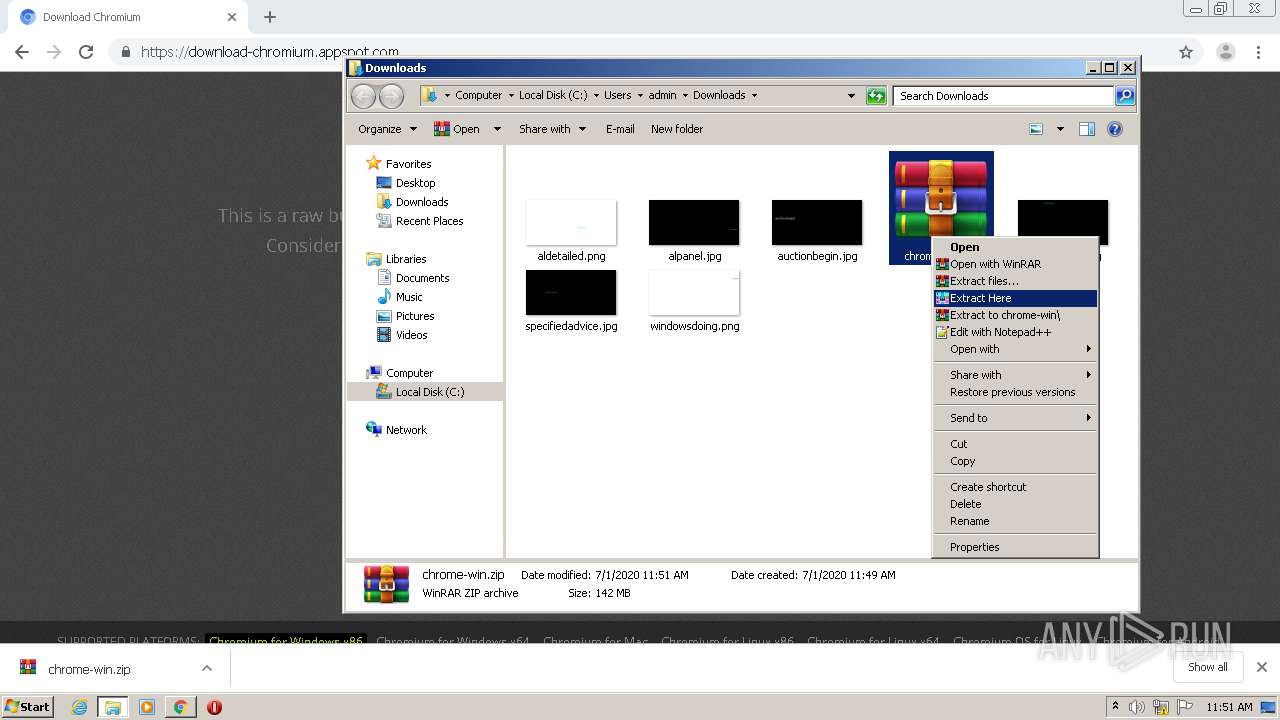Choose Extract Here in context menu

[1015, 298]
